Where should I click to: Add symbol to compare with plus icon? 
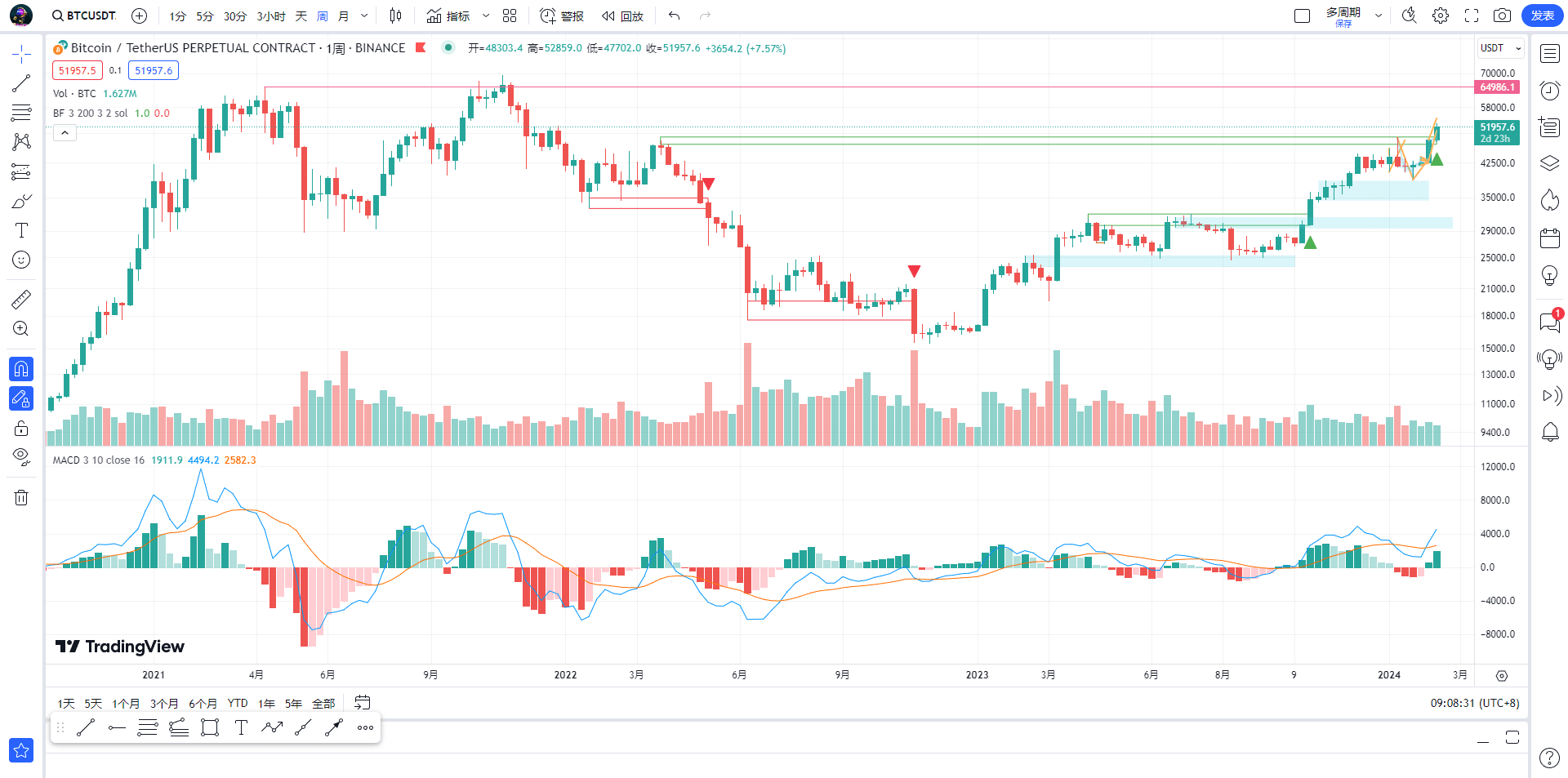pos(139,16)
